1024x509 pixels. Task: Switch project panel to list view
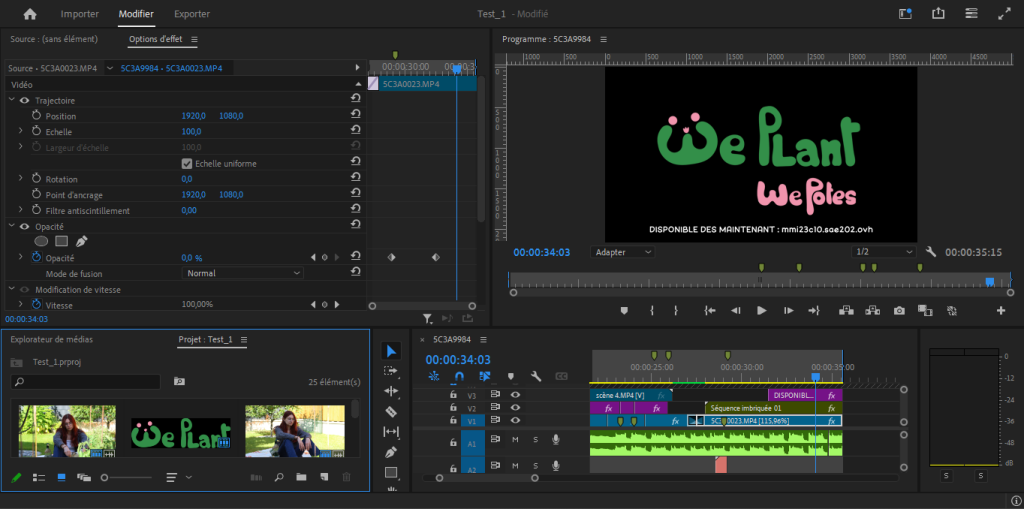click(39, 478)
